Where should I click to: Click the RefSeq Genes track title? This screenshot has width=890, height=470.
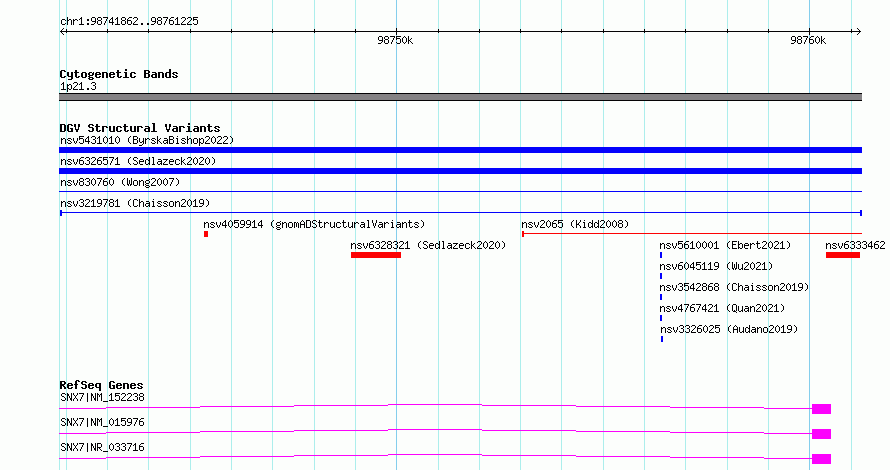pyautogui.click(x=101, y=385)
